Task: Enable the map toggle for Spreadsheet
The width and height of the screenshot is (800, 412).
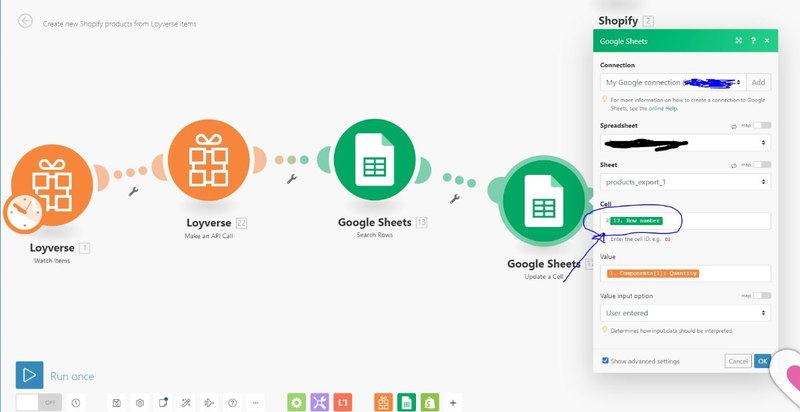Action: click(761, 125)
